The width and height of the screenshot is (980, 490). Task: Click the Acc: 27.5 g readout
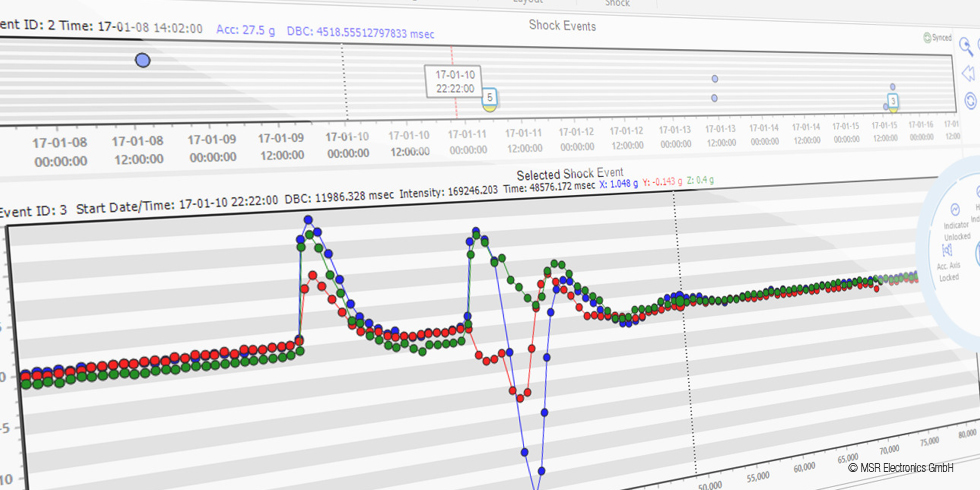coord(244,29)
